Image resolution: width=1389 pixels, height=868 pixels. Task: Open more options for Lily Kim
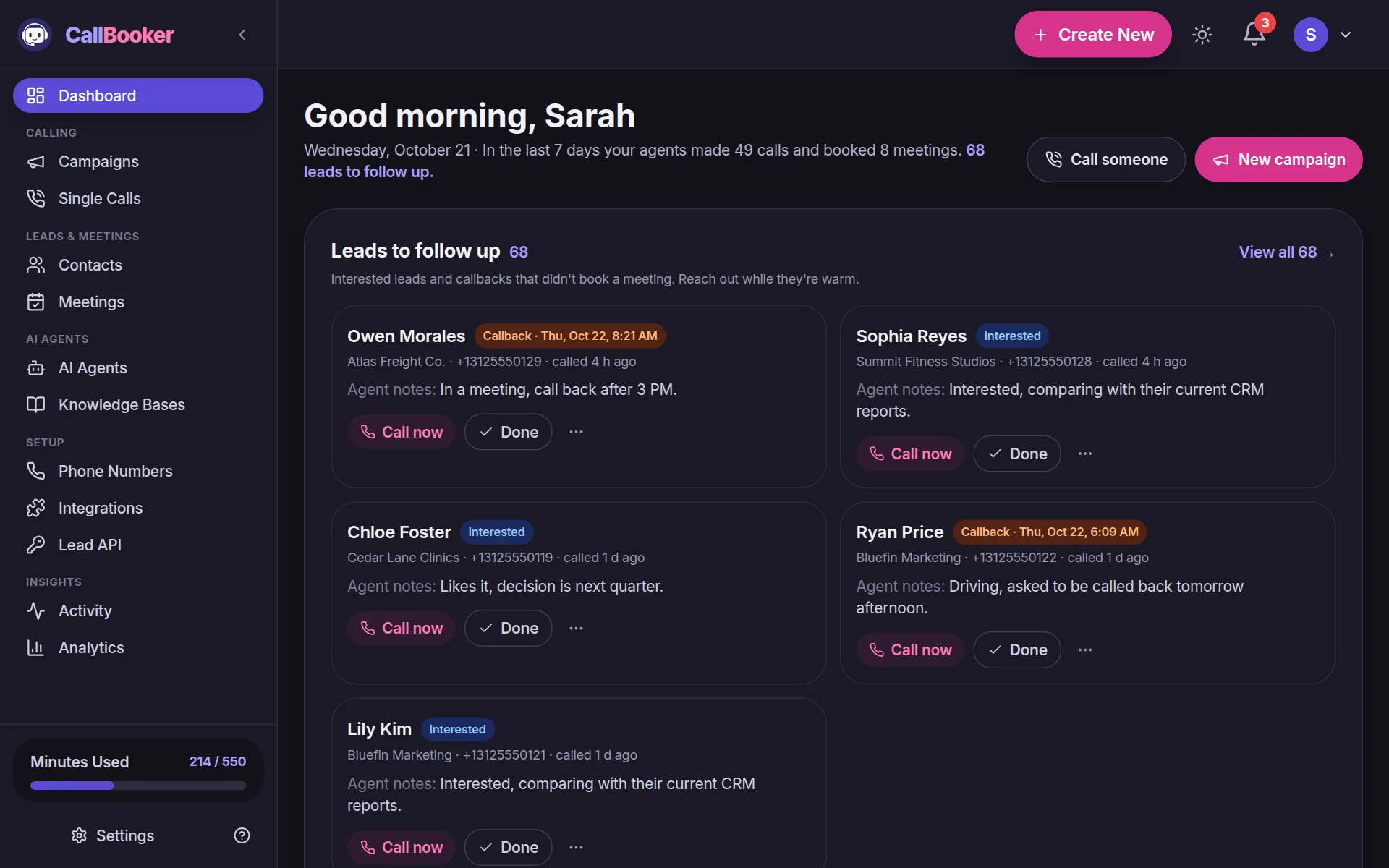click(x=576, y=847)
